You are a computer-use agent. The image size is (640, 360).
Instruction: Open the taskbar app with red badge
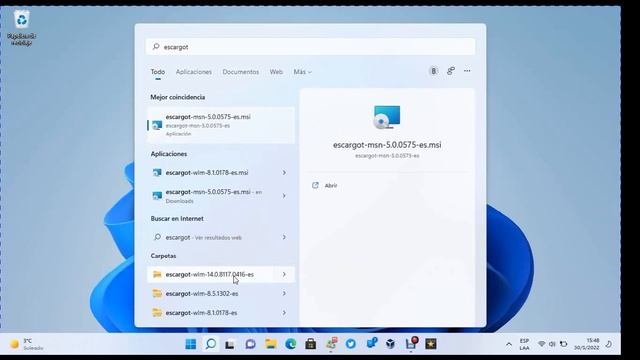pyautogui.click(x=411, y=344)
